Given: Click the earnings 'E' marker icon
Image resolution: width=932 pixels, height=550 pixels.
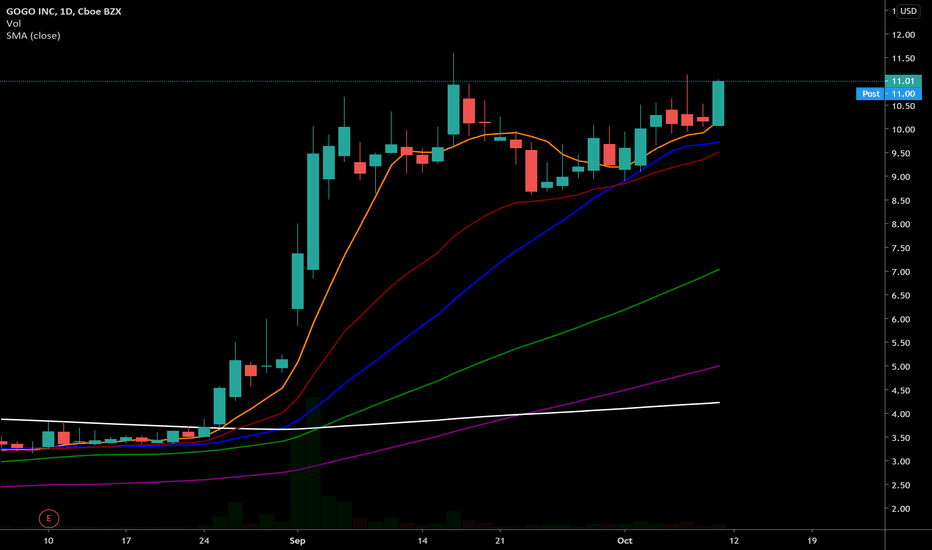Looking at the screenshot, I should [49, 518].
